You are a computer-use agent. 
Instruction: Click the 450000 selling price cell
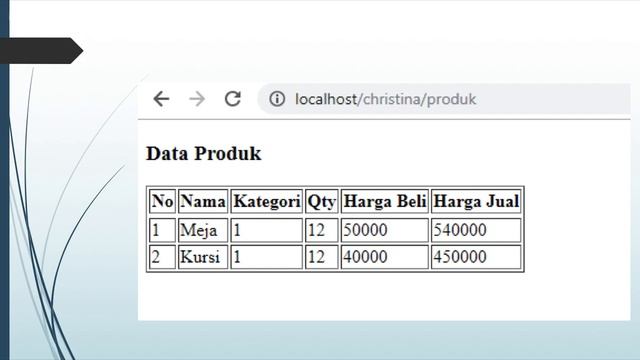click(476, 257)
